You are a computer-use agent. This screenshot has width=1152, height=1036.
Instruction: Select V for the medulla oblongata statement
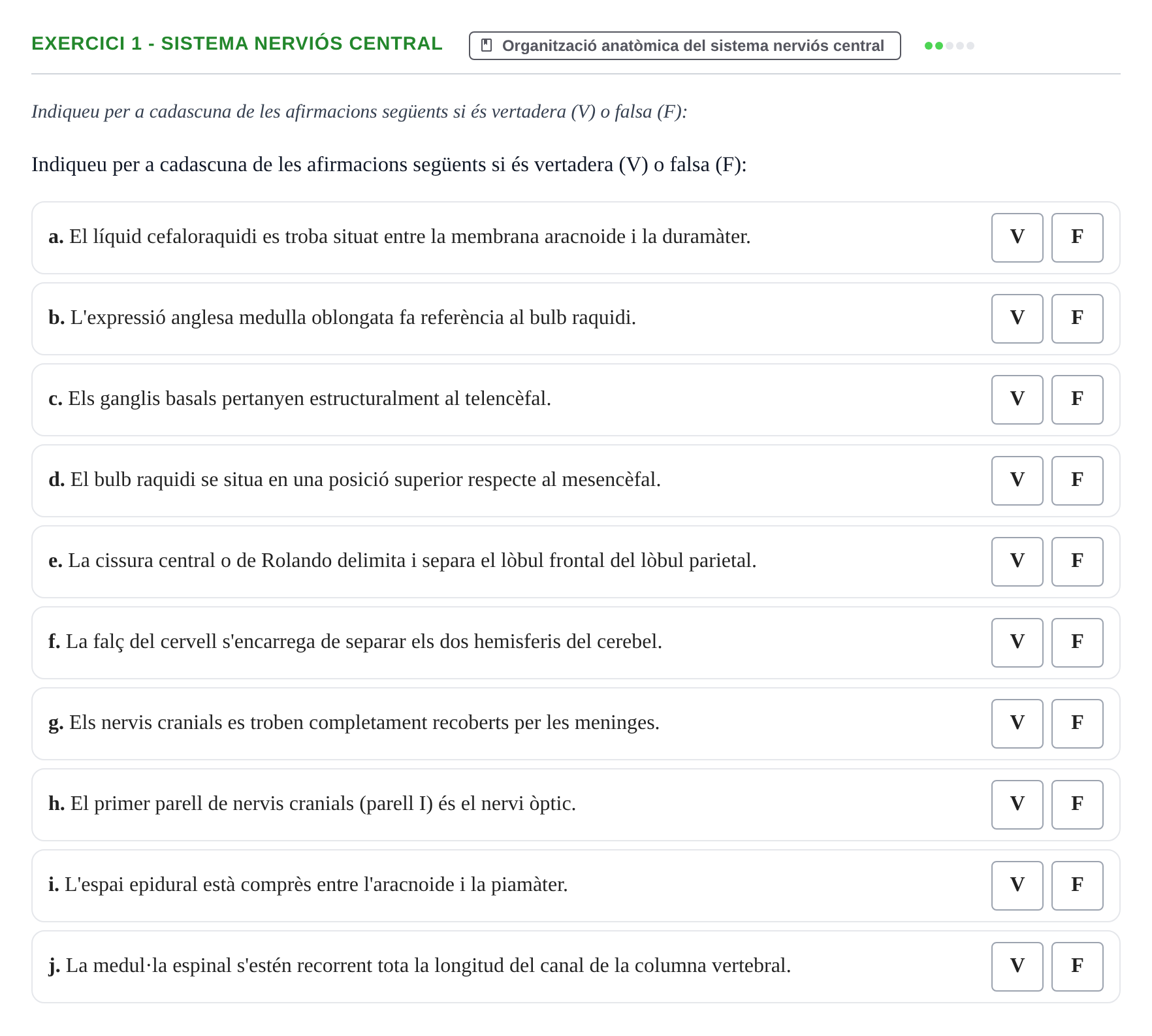(1017, 319)
